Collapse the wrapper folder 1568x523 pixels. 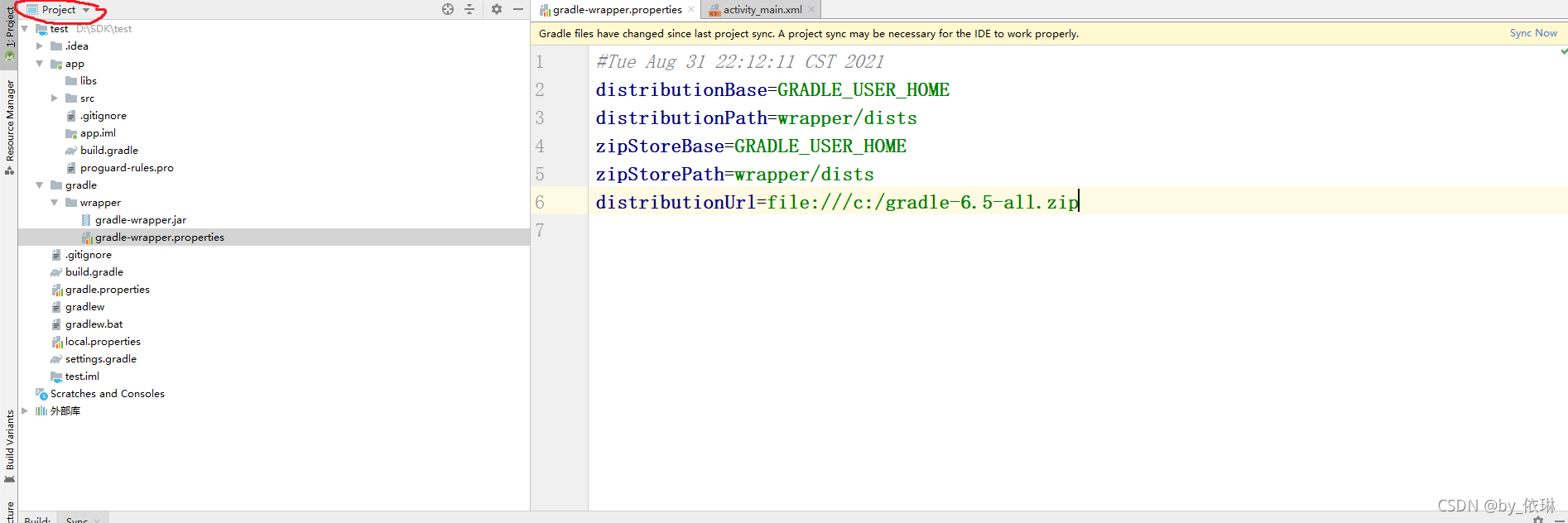pos(55,203)
